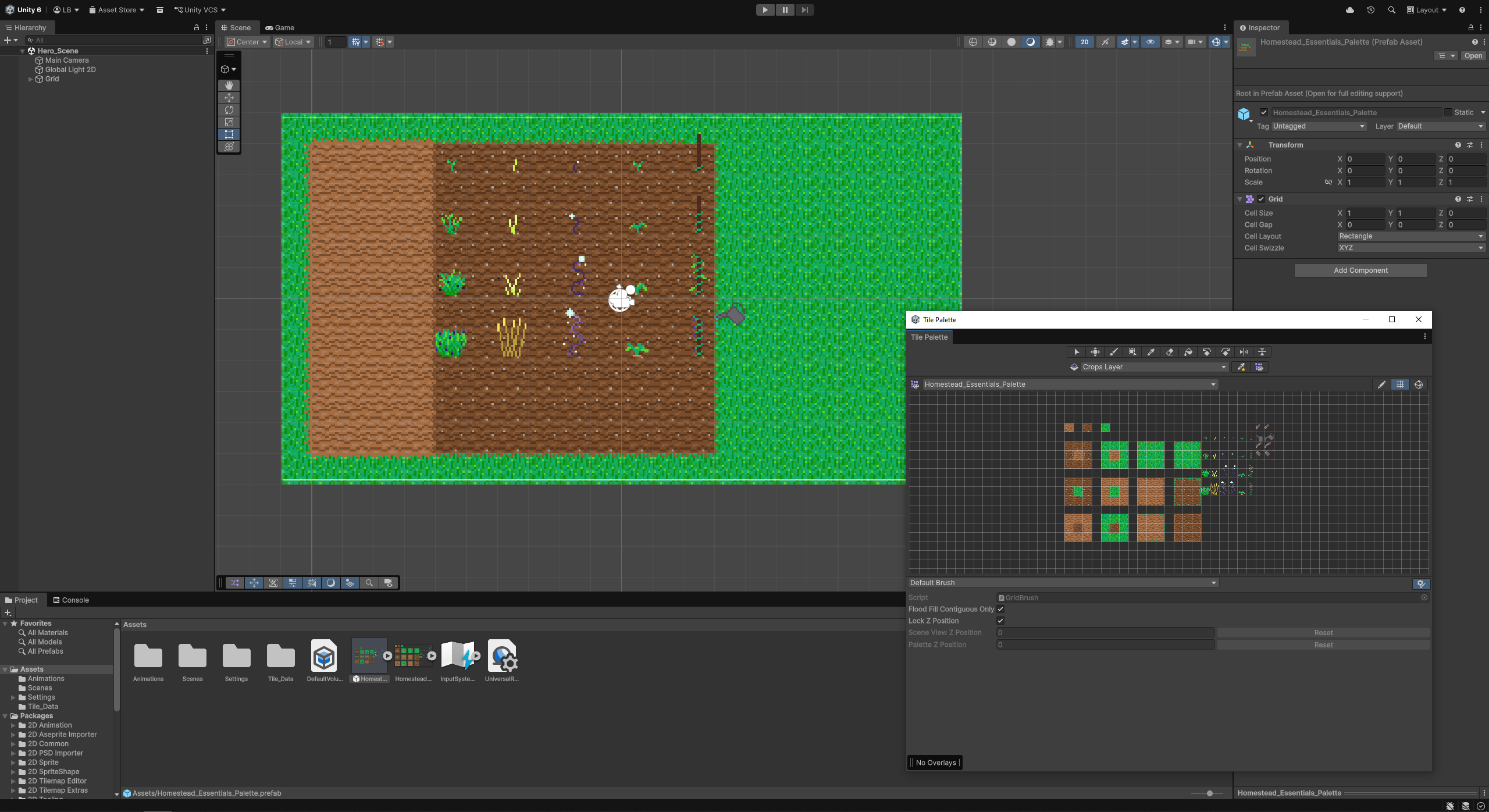
Task: Select the Scene tab
Action: click(236, 28)
